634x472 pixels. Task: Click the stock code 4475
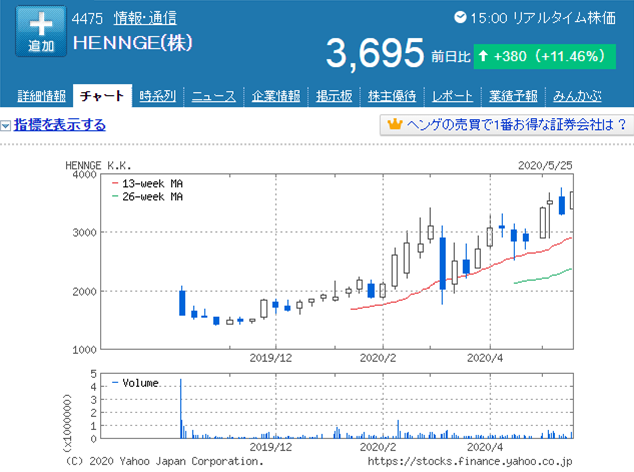(87, 19)
